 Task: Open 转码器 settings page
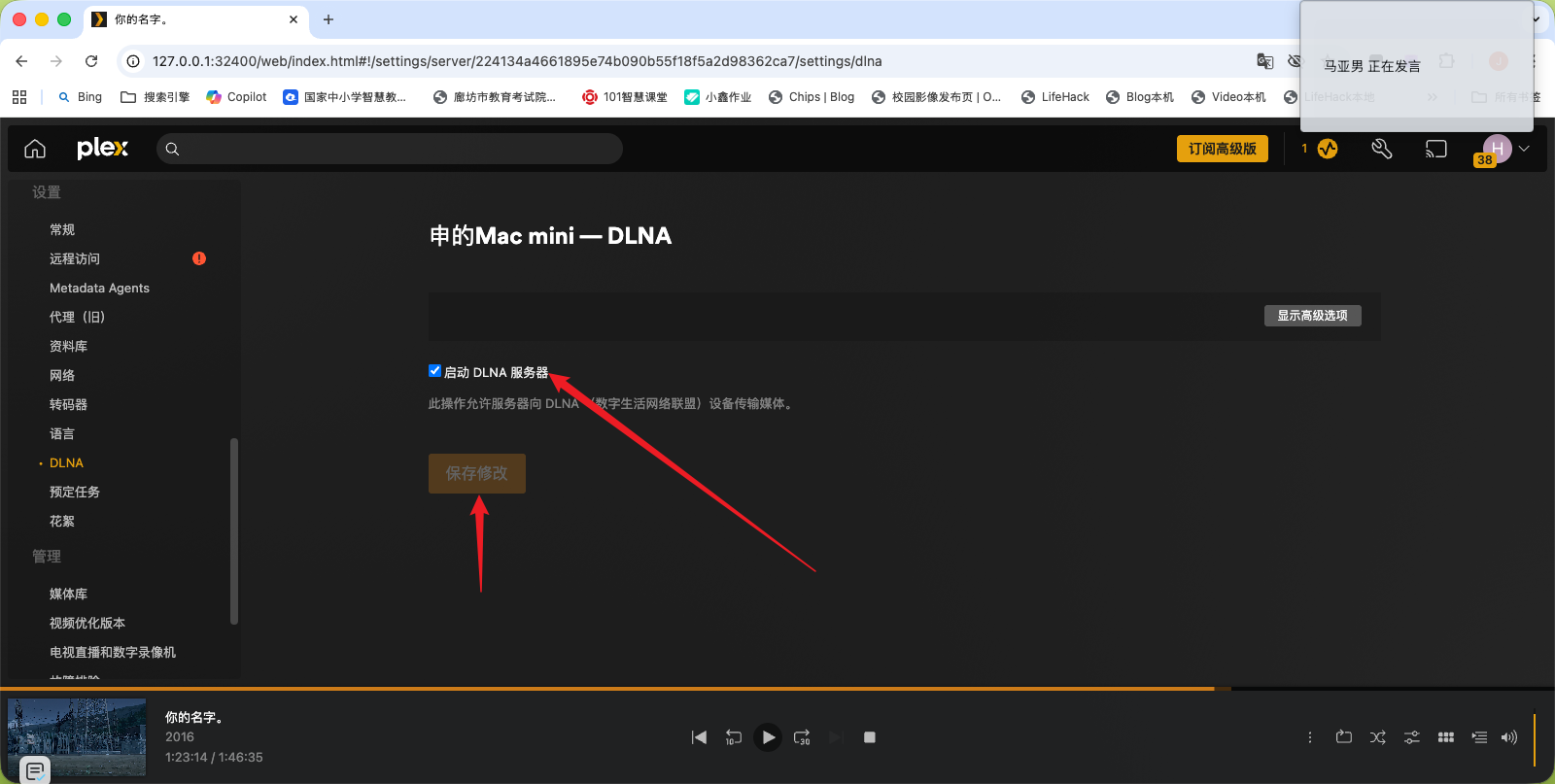coord(68,404)
